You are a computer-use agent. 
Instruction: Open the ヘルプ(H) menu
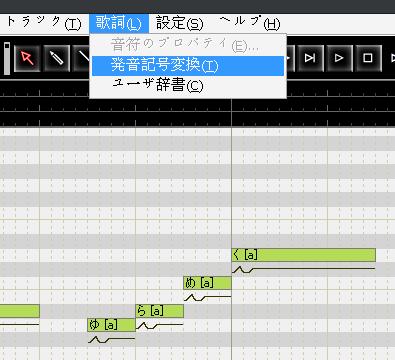click(249, 23)
